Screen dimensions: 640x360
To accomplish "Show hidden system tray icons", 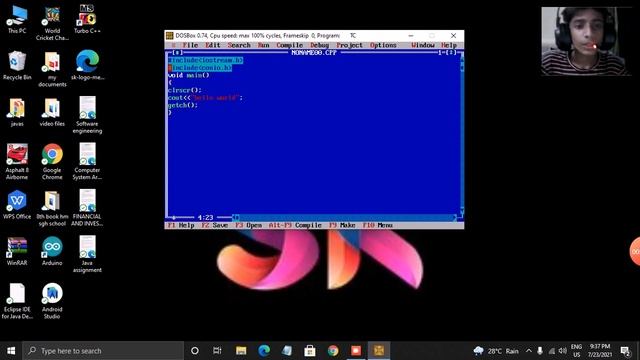I will (x=529, y=351).
